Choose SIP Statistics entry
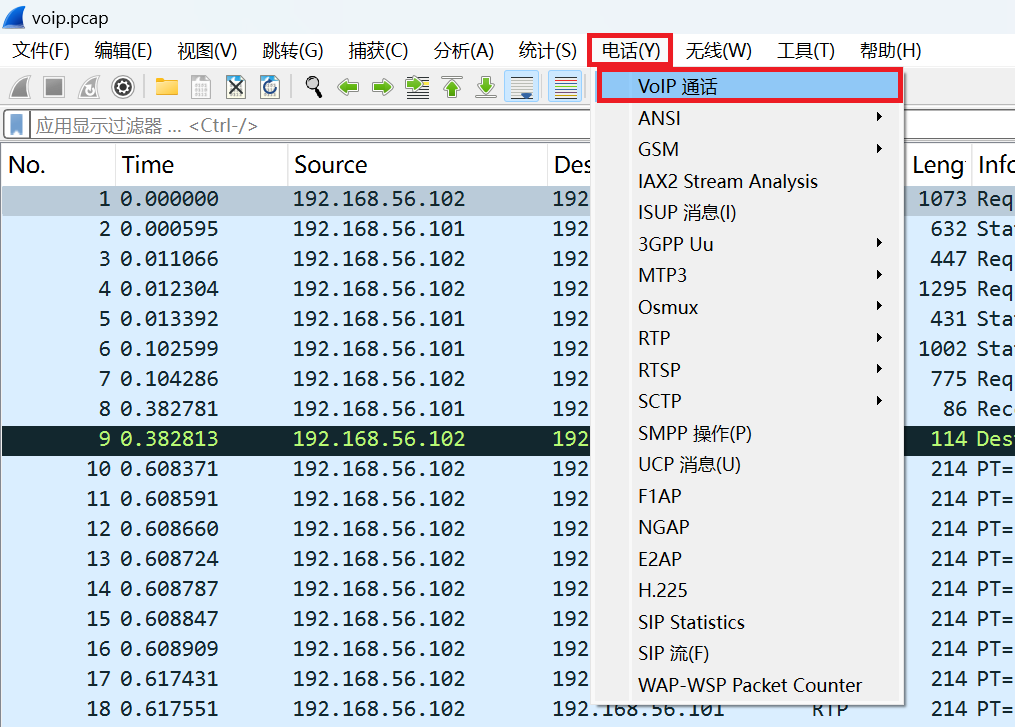The height and width of the screenshot is (727, 1015). click(x=749, y=621)
